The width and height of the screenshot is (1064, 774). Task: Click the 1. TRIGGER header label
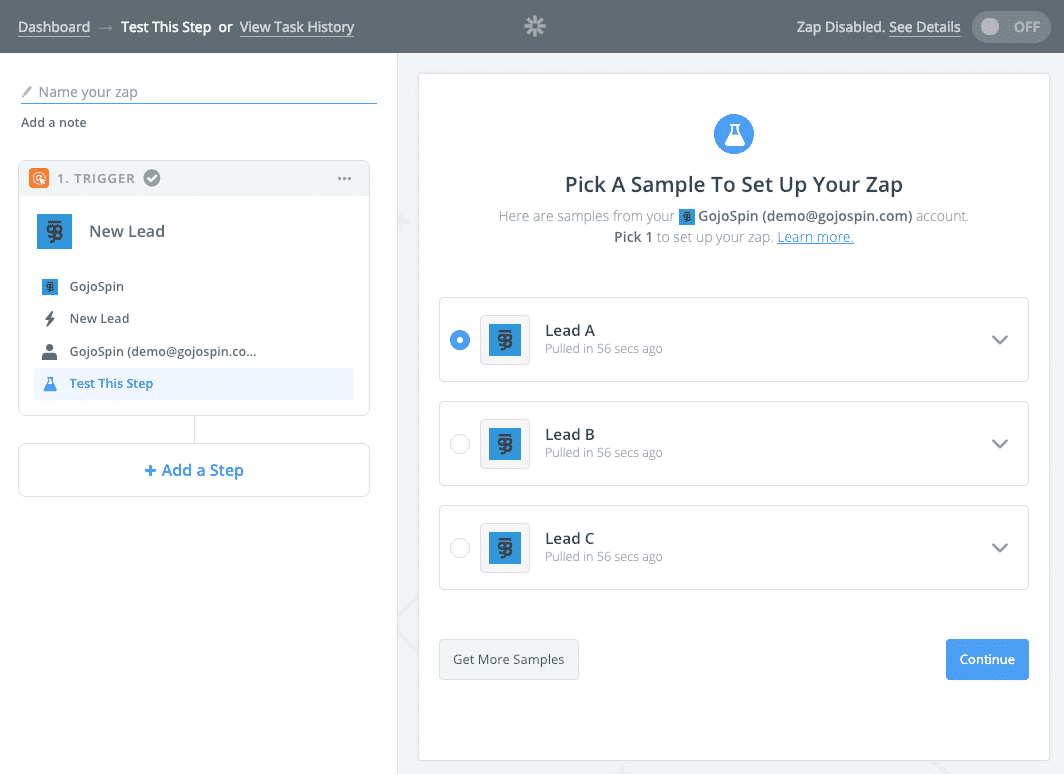pos(96,178)
